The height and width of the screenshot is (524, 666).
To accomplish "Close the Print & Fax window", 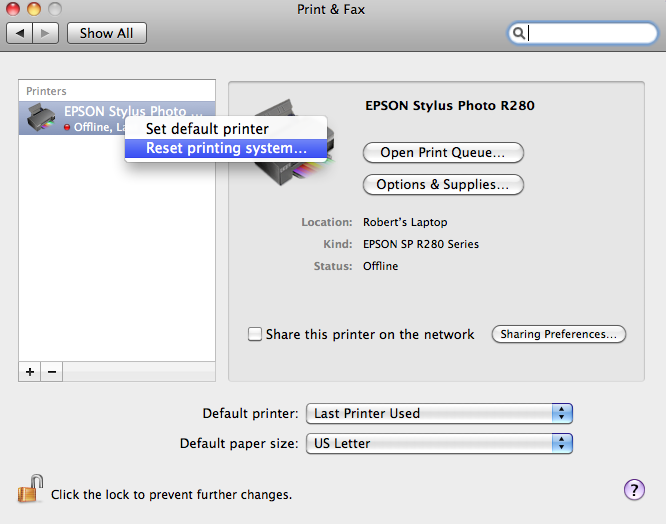I will coord(13,9).
